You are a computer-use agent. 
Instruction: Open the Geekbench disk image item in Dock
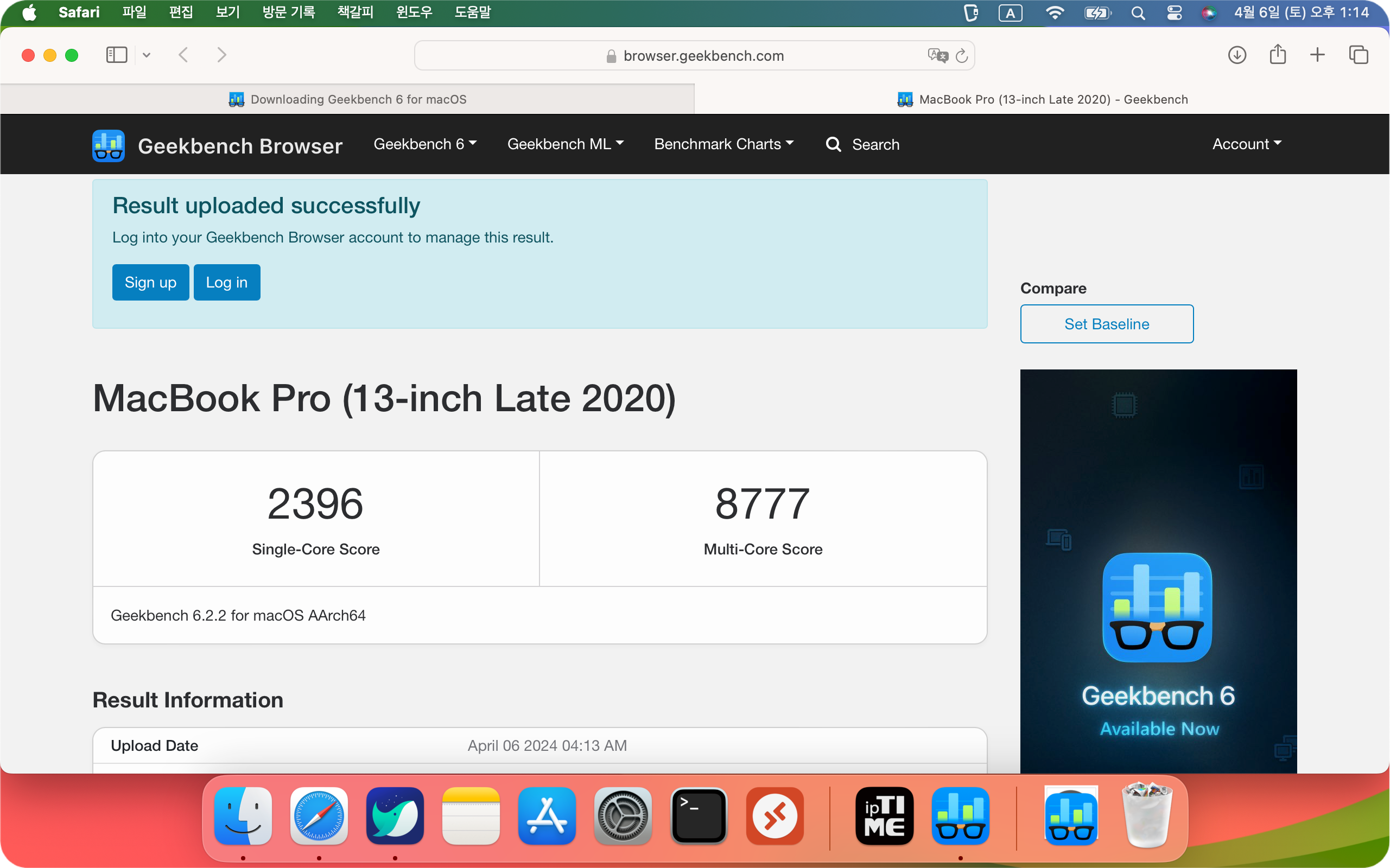coord(1071,816)
